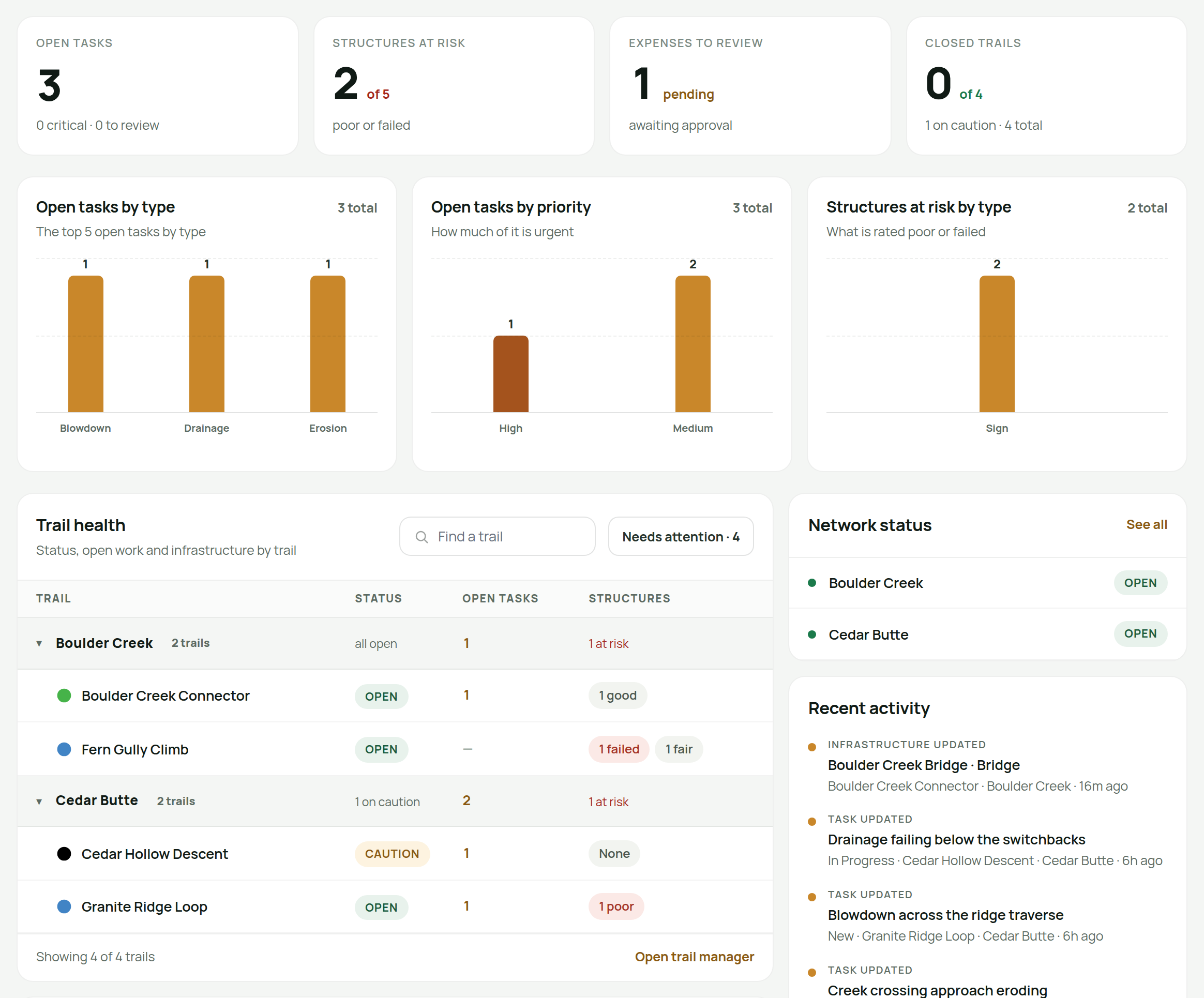Select the Erosion bar in tasks chart
Image resolution: width=1204 pixels, height=998 pixels.
click(x=328, y=344)
